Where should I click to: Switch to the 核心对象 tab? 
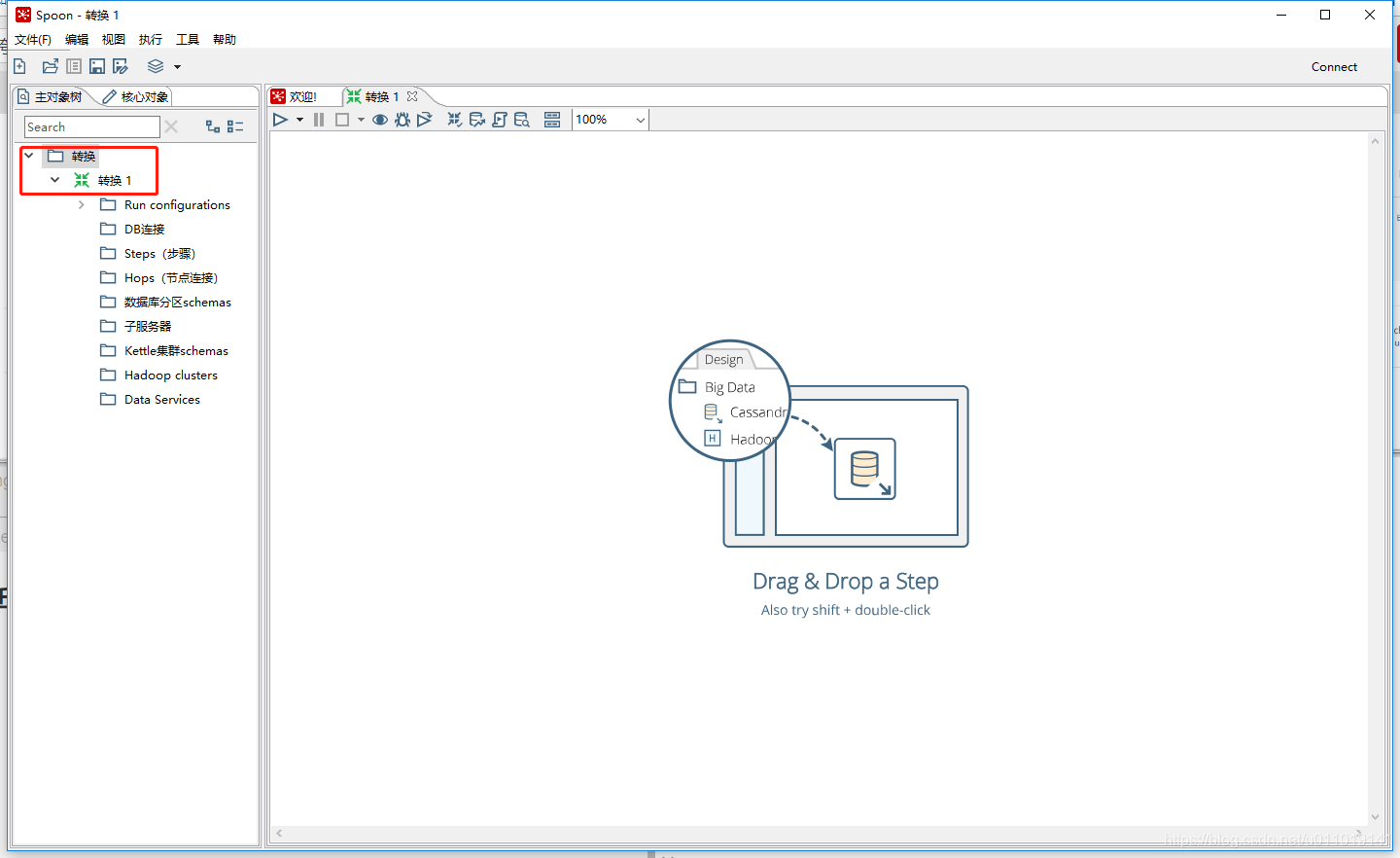pos(135,96)
